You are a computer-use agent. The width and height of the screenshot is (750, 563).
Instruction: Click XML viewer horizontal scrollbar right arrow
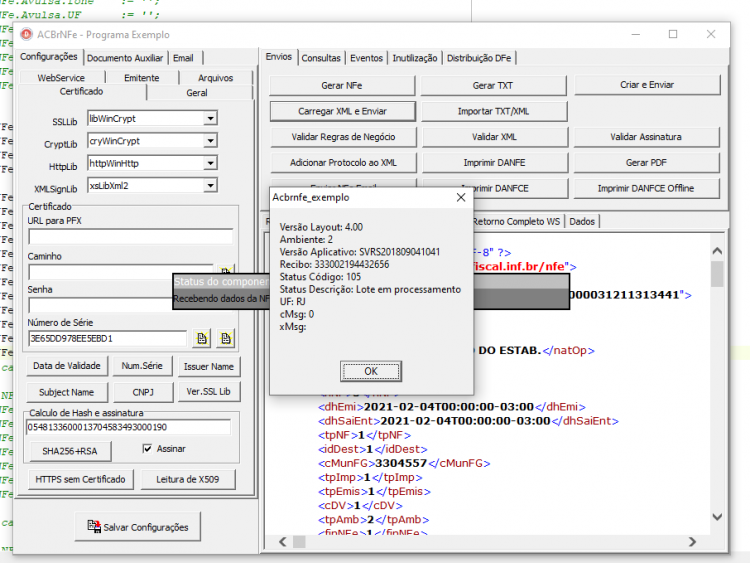692,541
